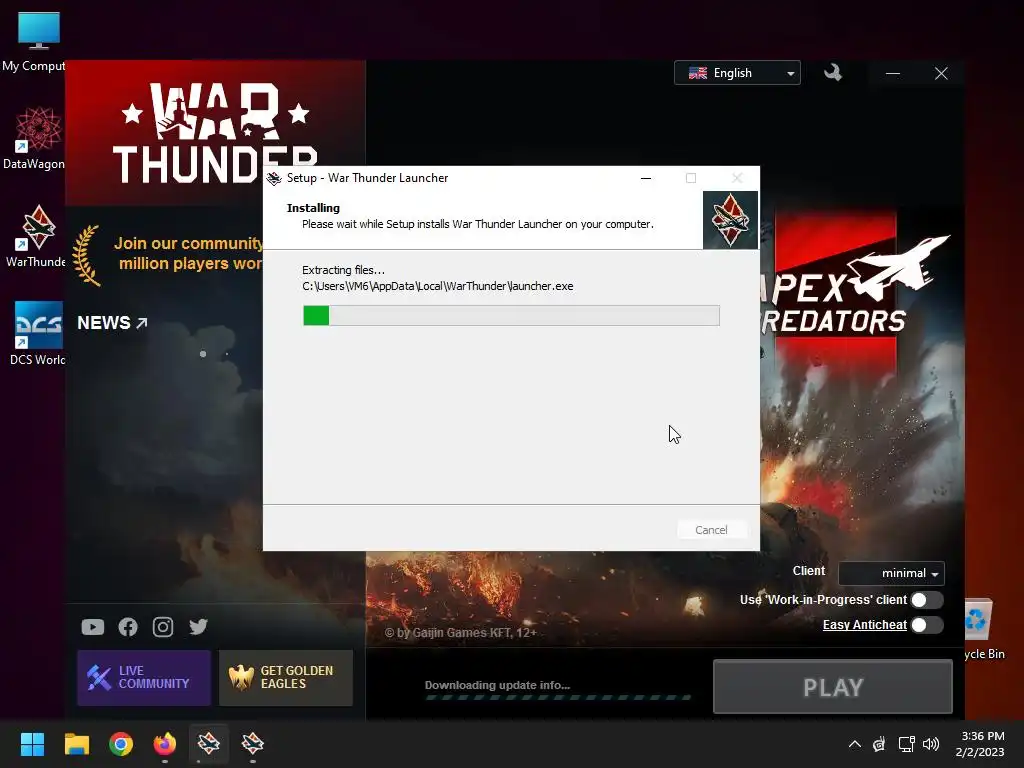Open the NEWS link in the launcher

112,323
